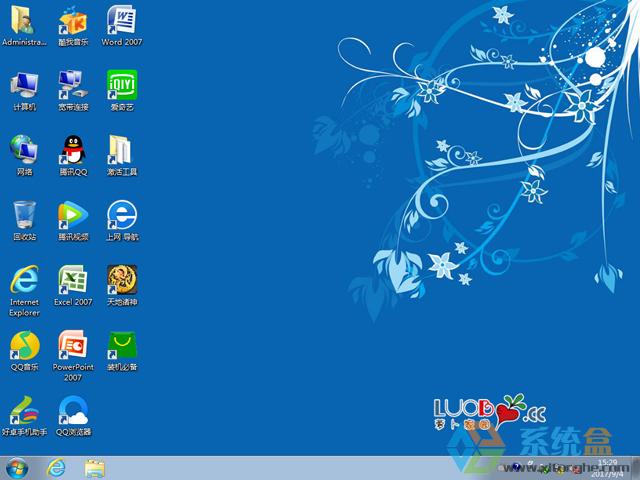Select the 宽带连接 desktop shortcut
The image size is (640, 480).
click(73, 85)
